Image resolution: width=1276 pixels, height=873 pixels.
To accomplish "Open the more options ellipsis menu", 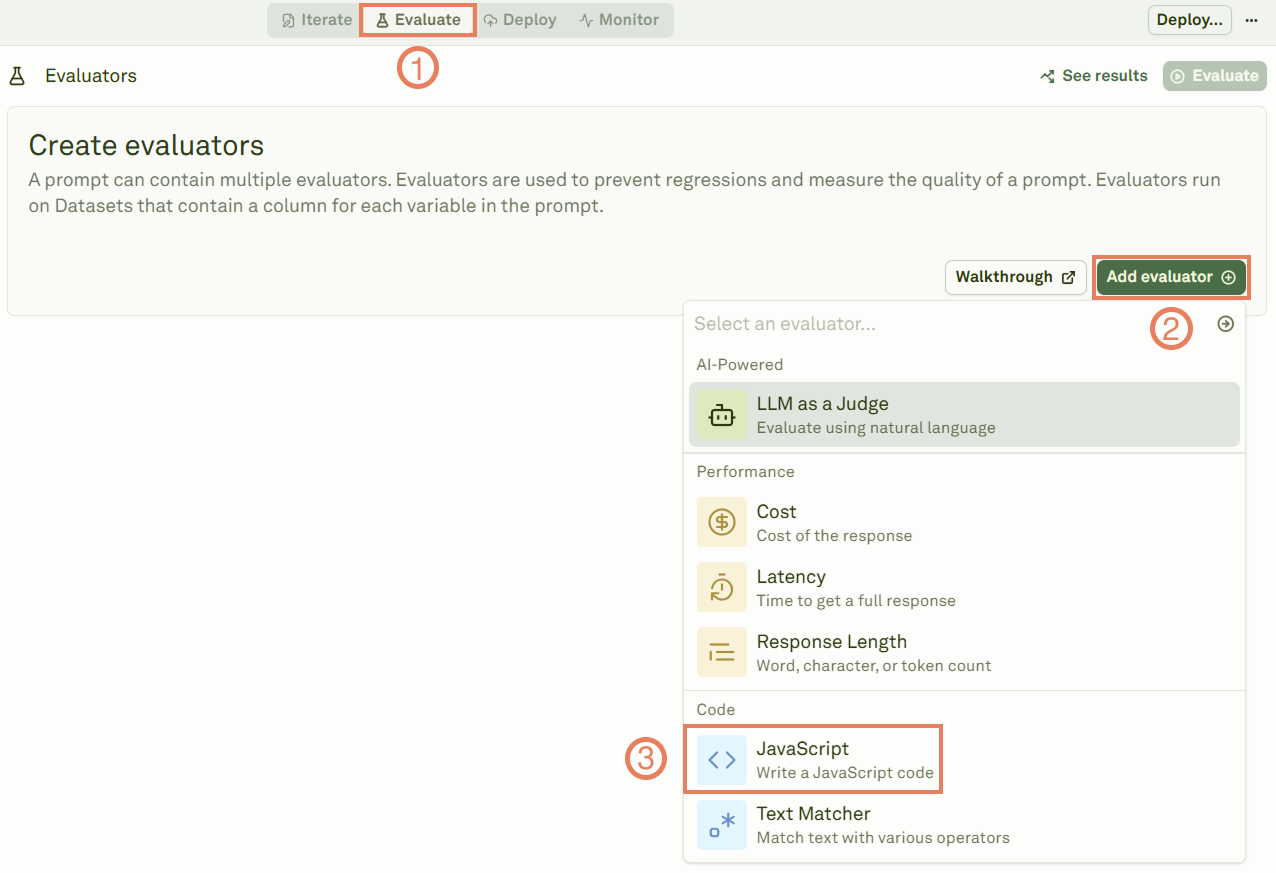I will (x=1252, y=19).
